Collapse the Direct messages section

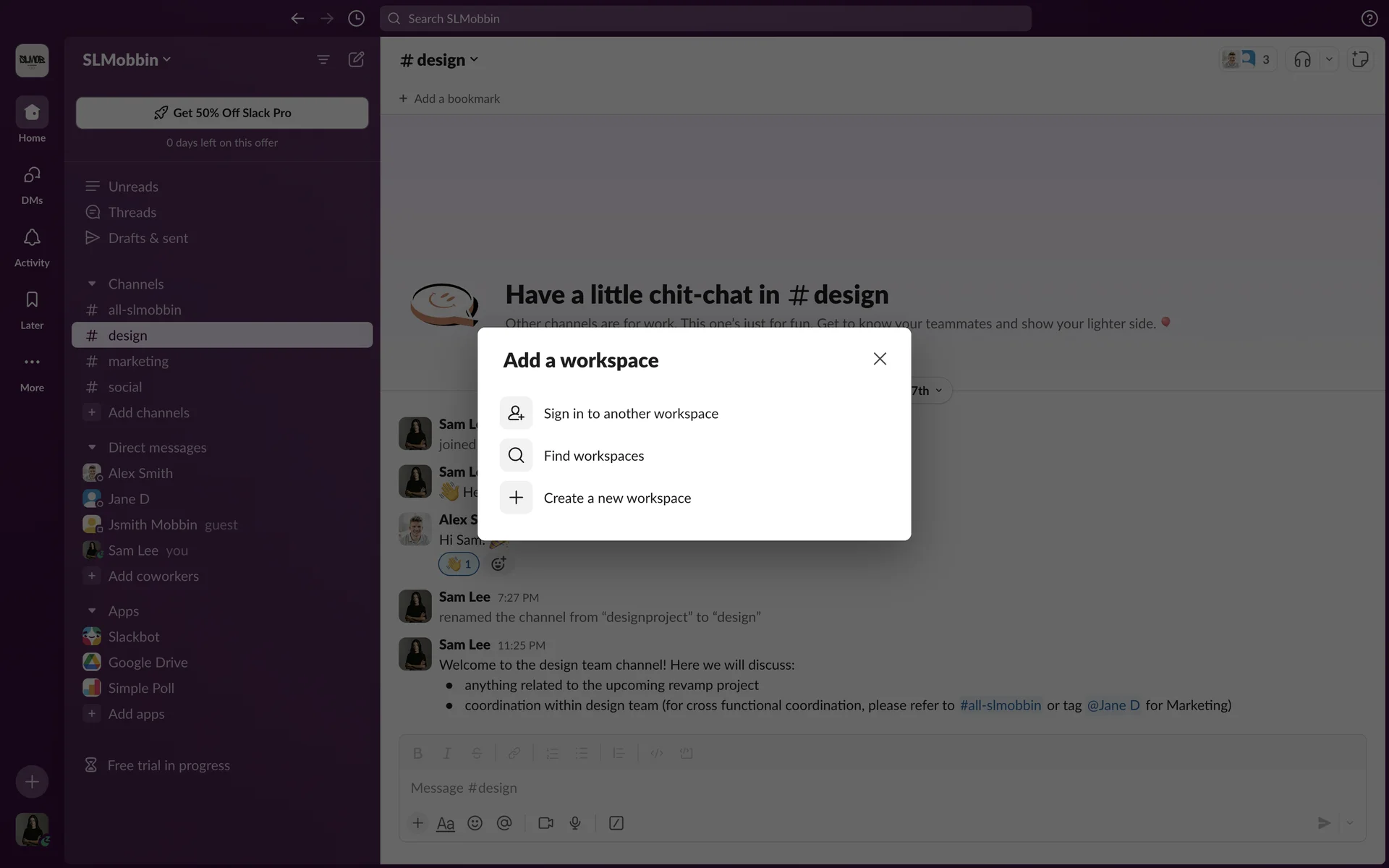(x=92, y=447)
